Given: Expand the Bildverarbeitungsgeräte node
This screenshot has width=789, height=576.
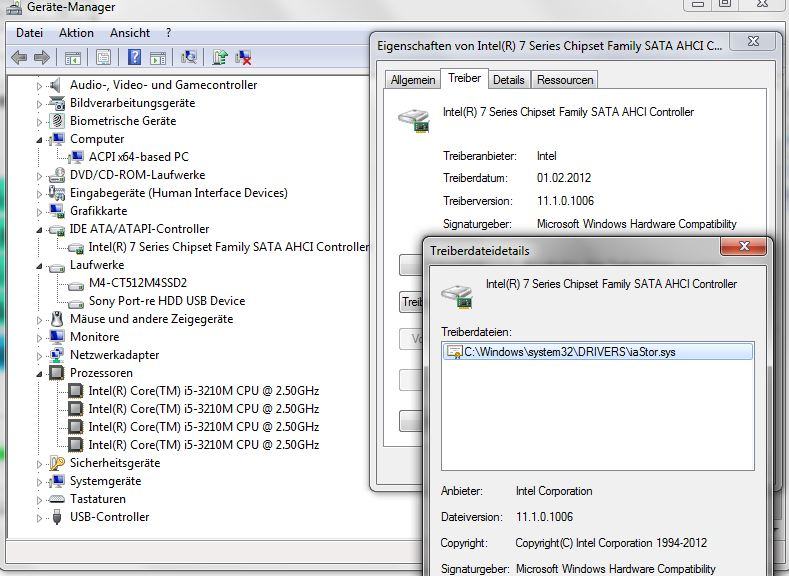Looking at the screenshot, I should click(39, 104).
